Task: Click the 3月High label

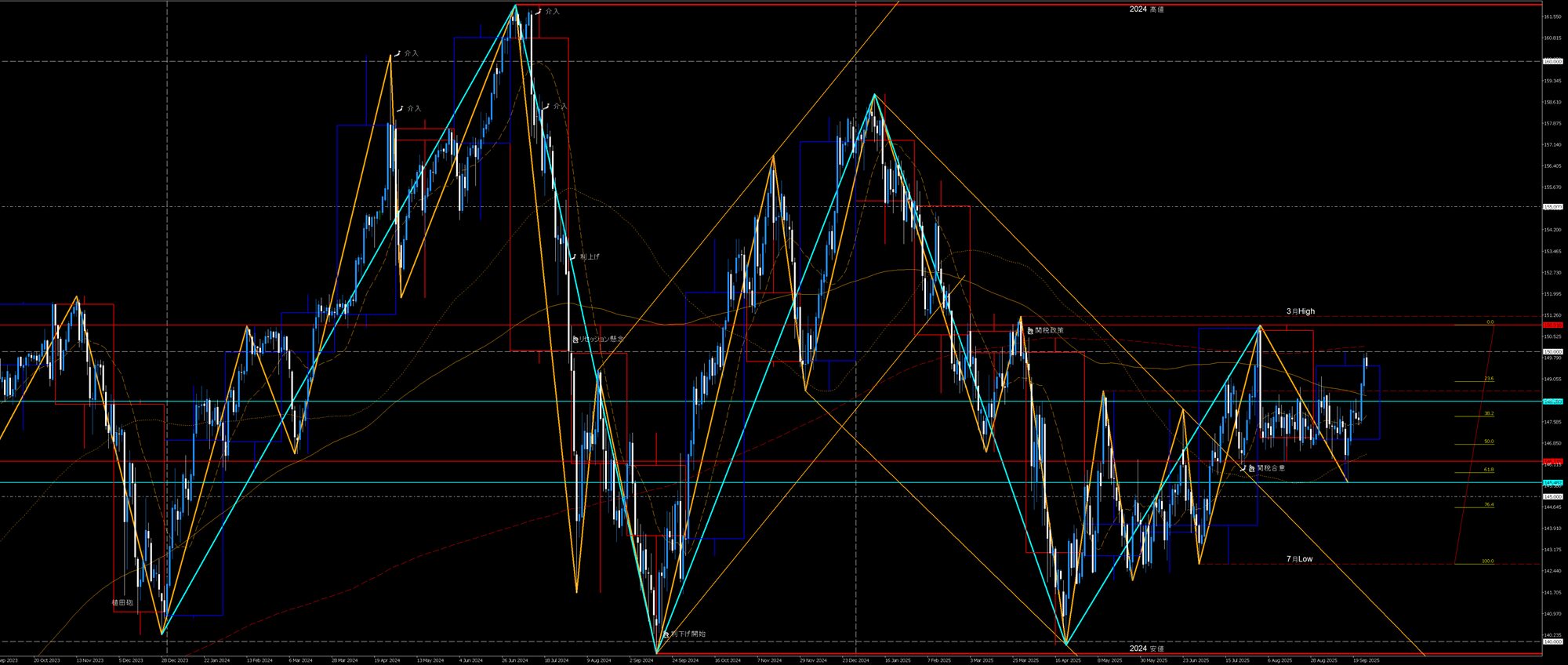Action: pos(1300,311)
